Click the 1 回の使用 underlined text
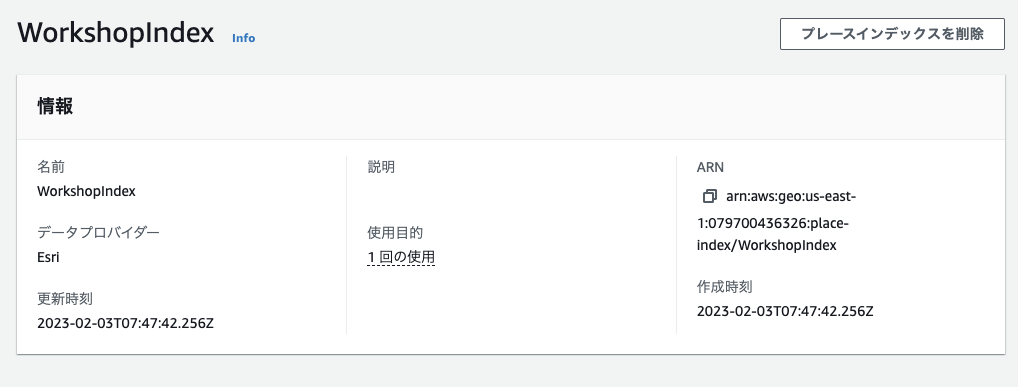This screenshot has width=1018, height=387. pyautogui.click(x=401, y=257)
